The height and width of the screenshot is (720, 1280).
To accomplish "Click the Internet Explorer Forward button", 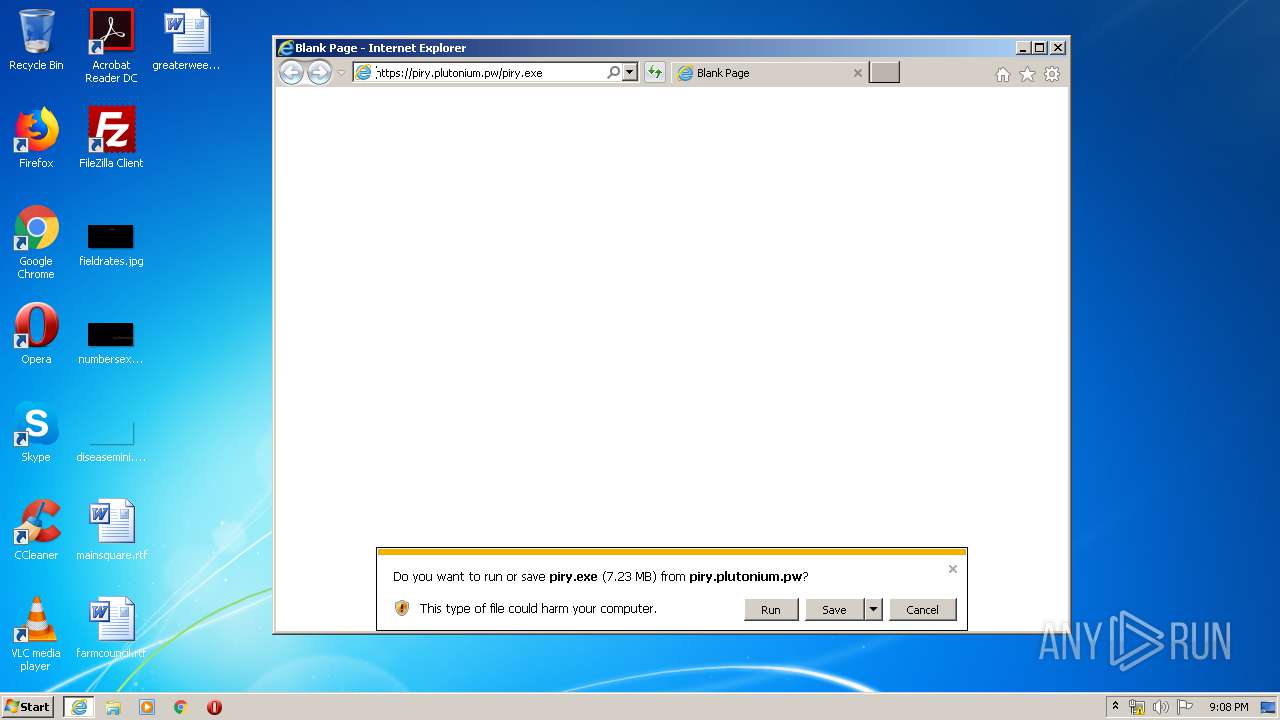I will (x=319, y=72).
